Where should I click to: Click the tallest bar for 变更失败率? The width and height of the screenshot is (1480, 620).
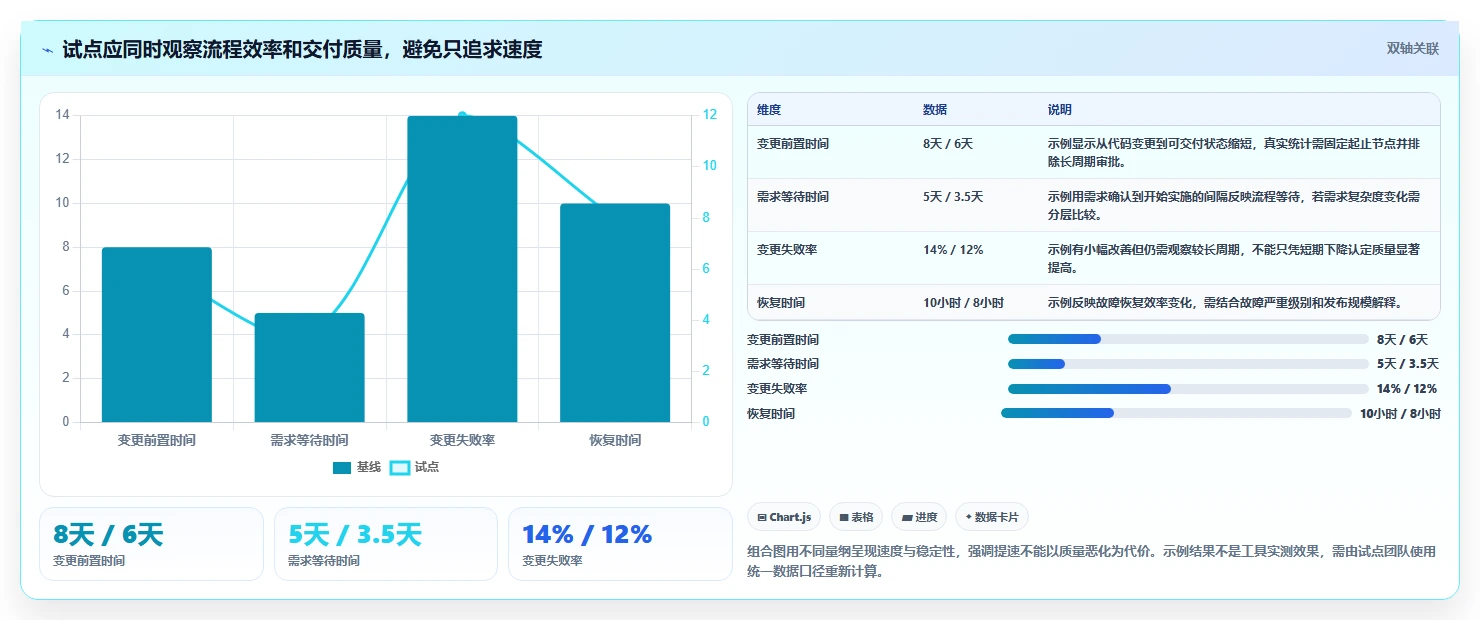pos(462,269)
